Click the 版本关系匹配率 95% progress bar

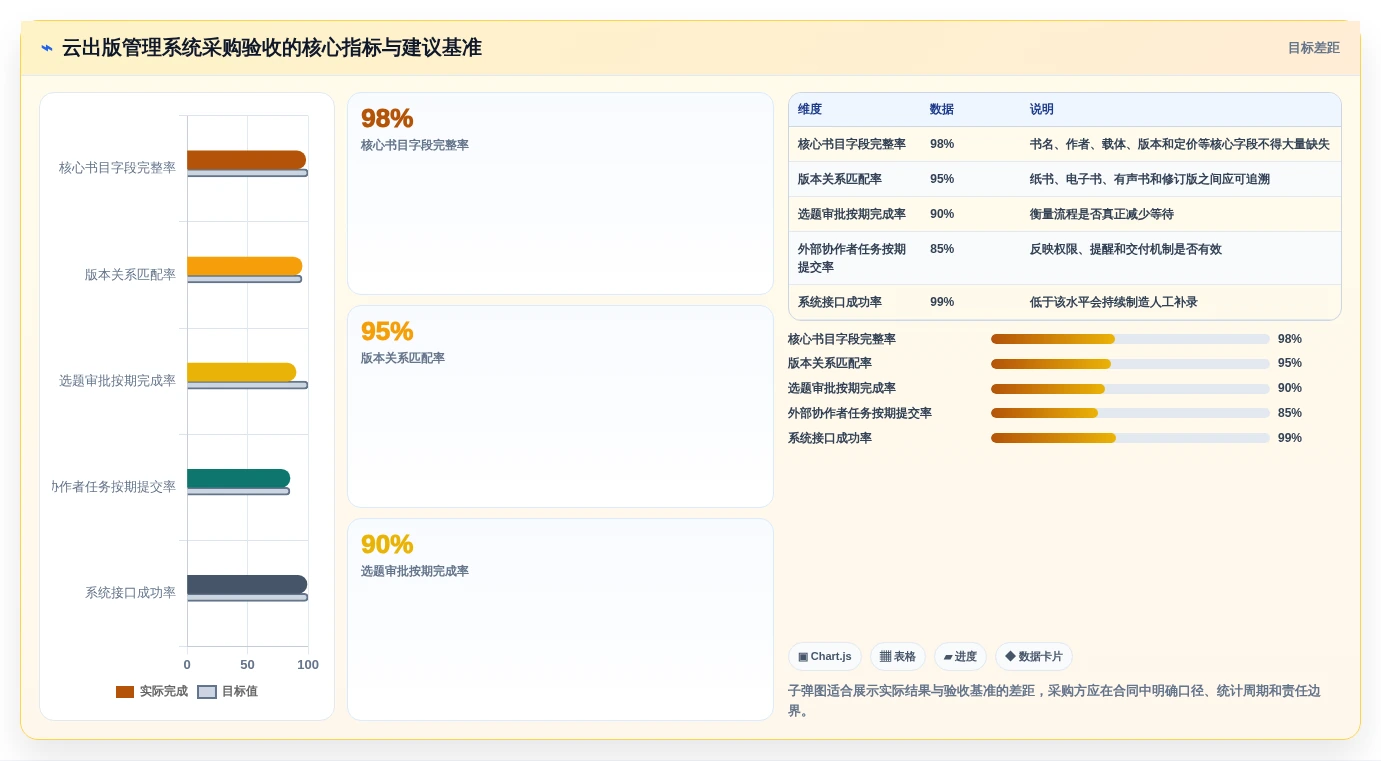1130,364
